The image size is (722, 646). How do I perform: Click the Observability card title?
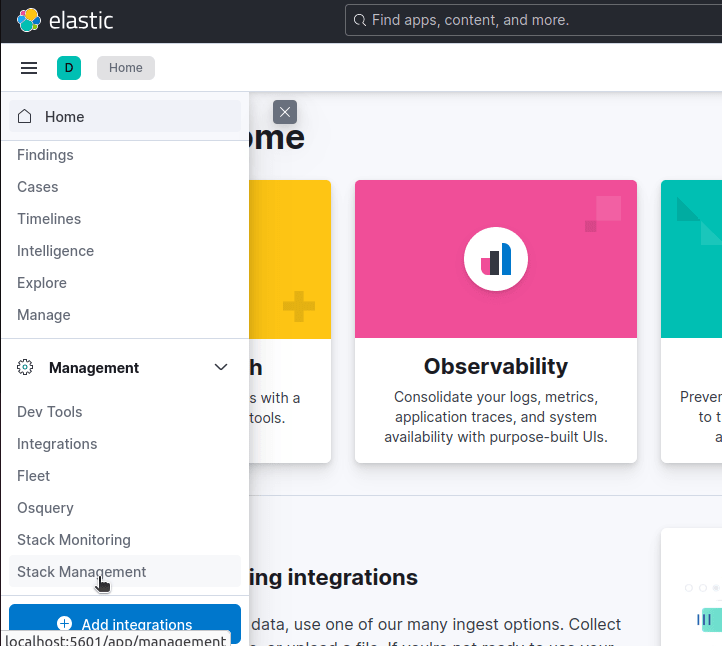[496, 367]
